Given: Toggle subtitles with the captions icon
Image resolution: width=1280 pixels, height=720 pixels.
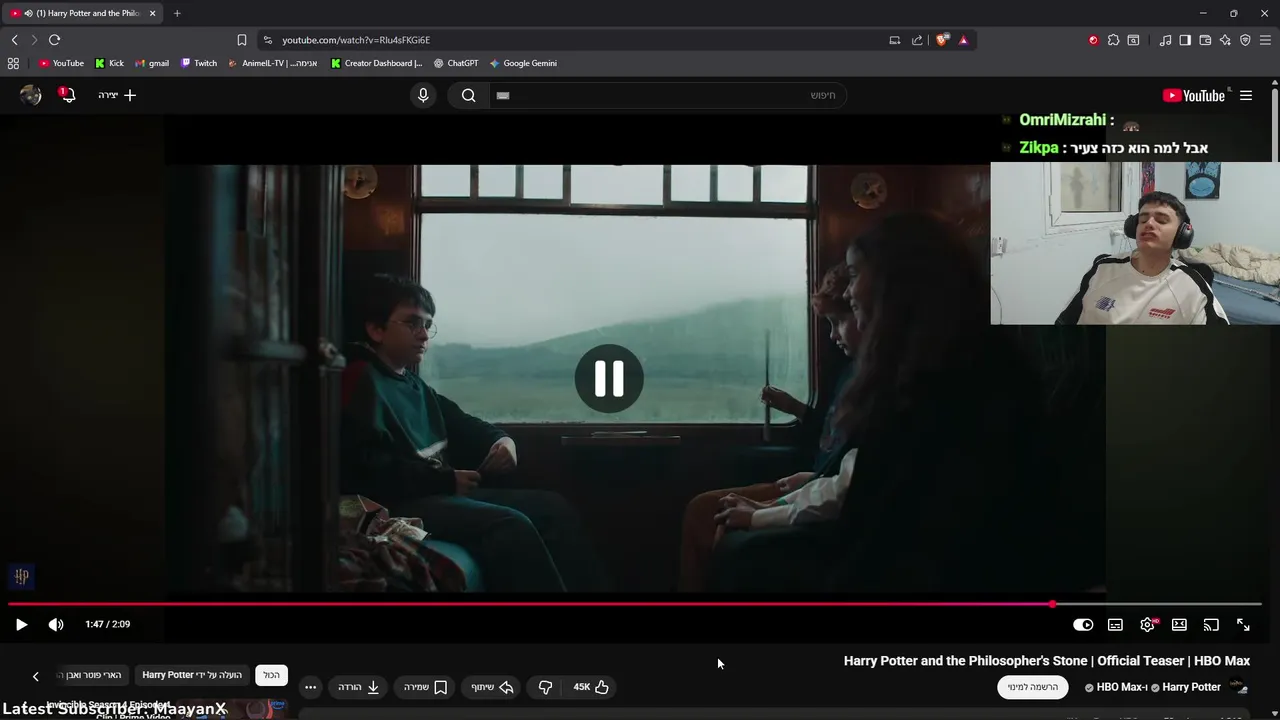Looking at the screenshot, I should pos(1115,624).
